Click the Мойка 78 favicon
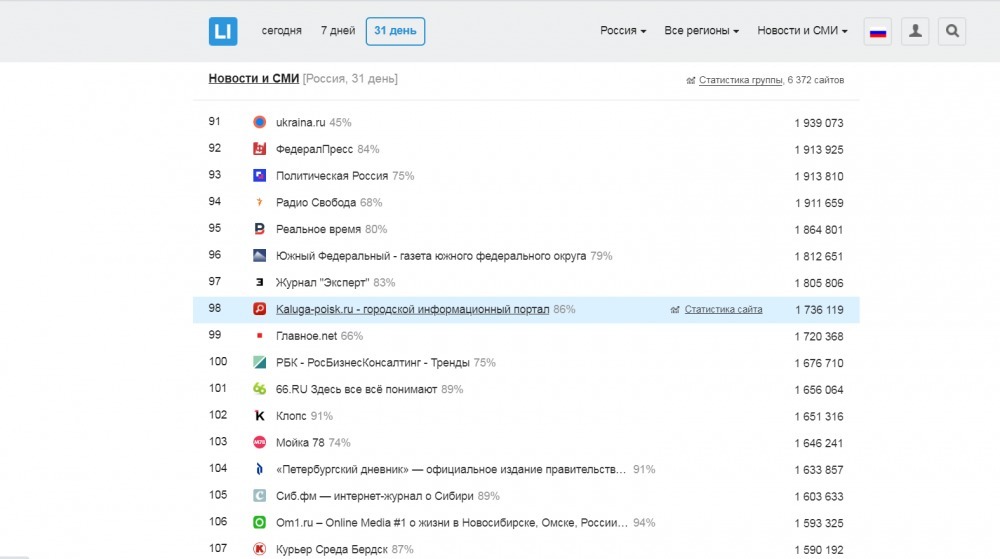Screen dimensions: 1000x559 click(260, 442)
